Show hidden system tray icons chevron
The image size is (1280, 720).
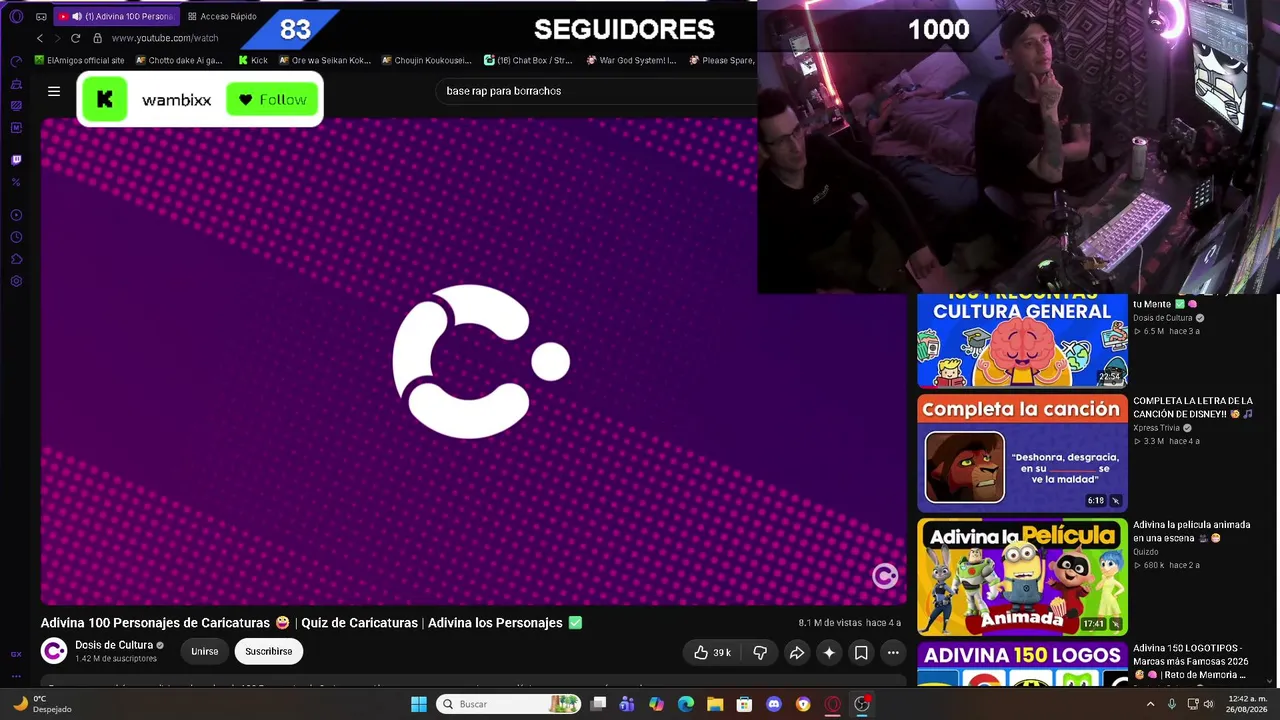click(x=1150, y=704)
